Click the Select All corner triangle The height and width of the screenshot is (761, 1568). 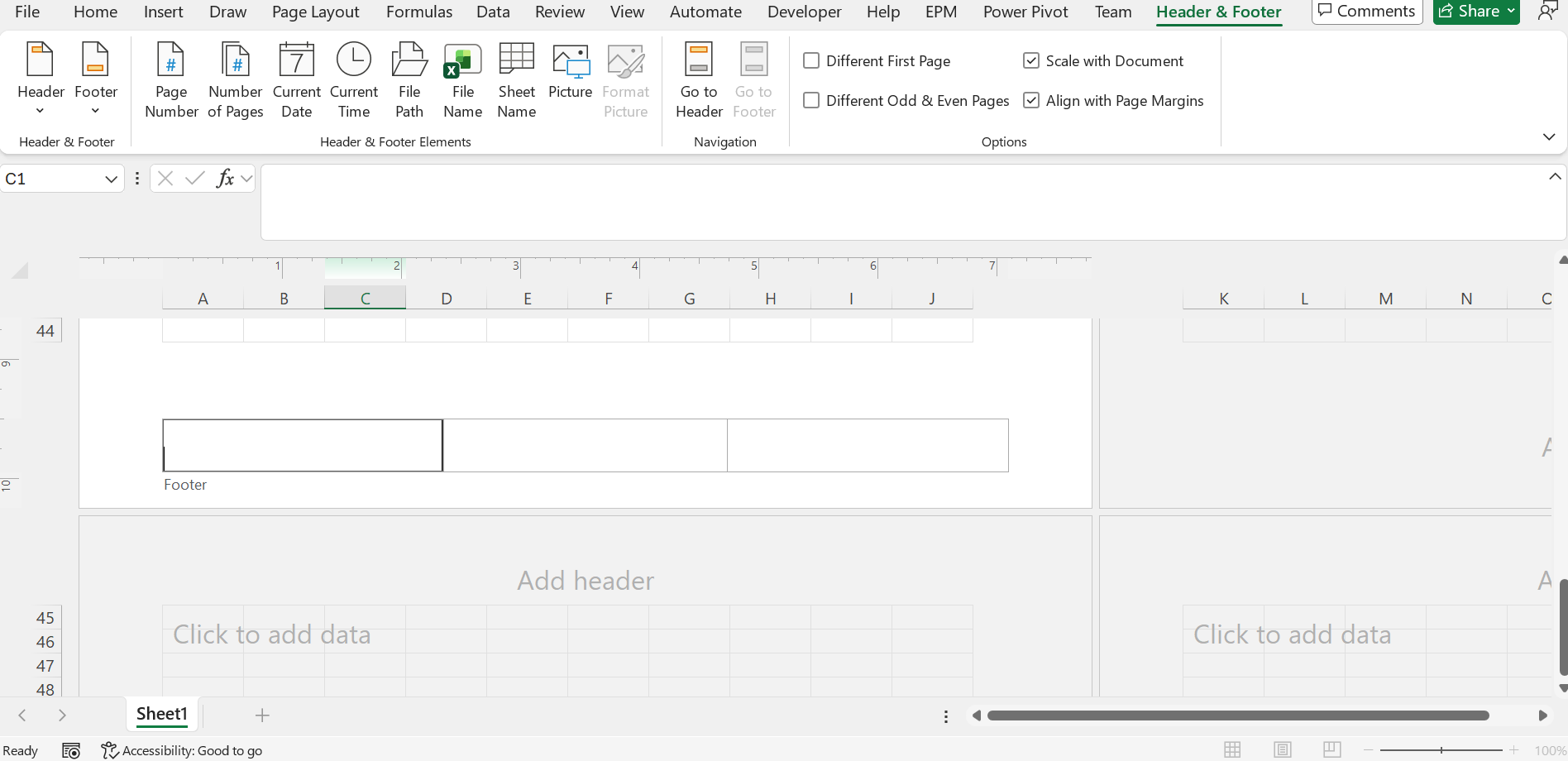[x=20, y=270]
